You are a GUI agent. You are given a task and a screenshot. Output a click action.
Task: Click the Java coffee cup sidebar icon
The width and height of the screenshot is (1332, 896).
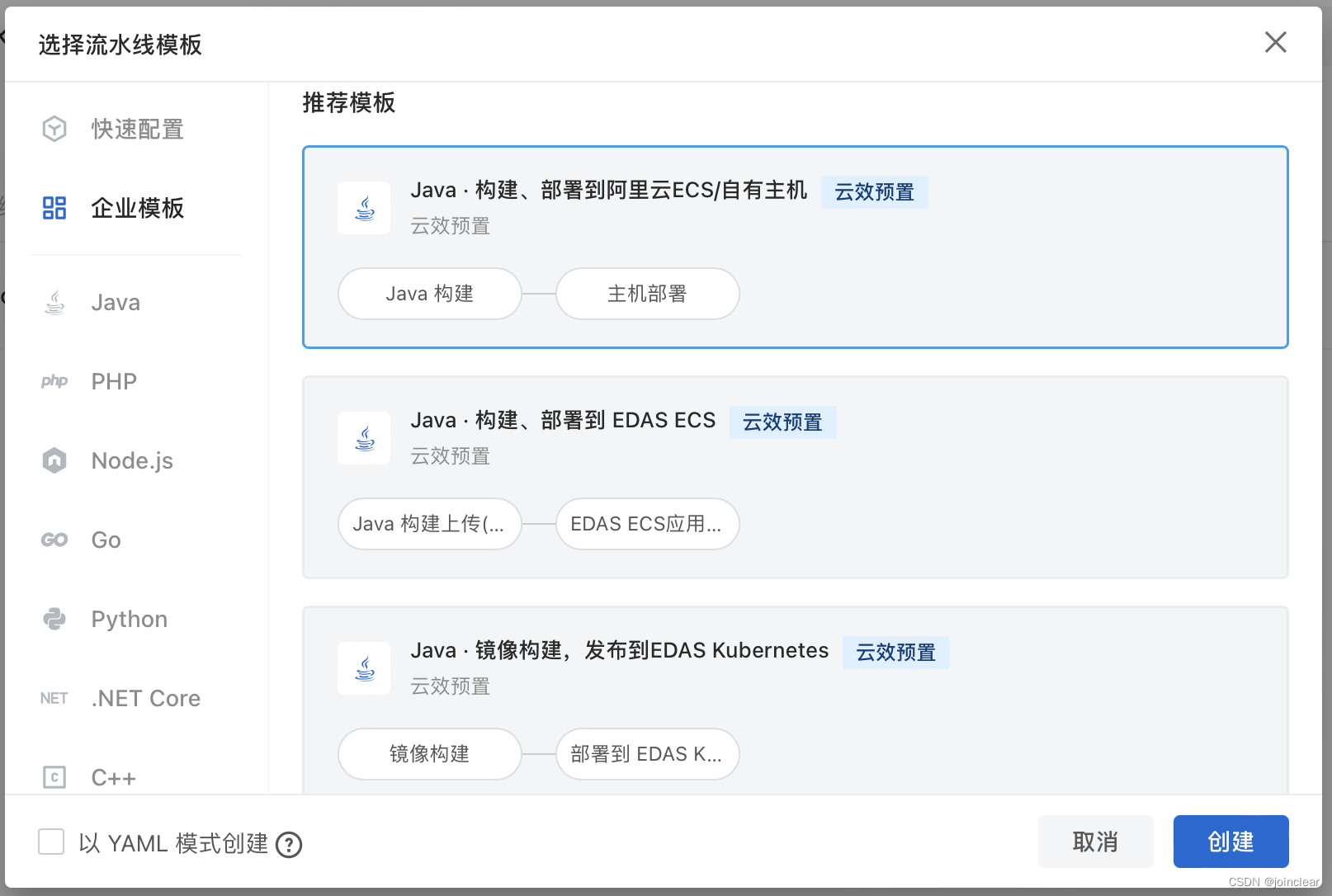(x=54, y=303)
